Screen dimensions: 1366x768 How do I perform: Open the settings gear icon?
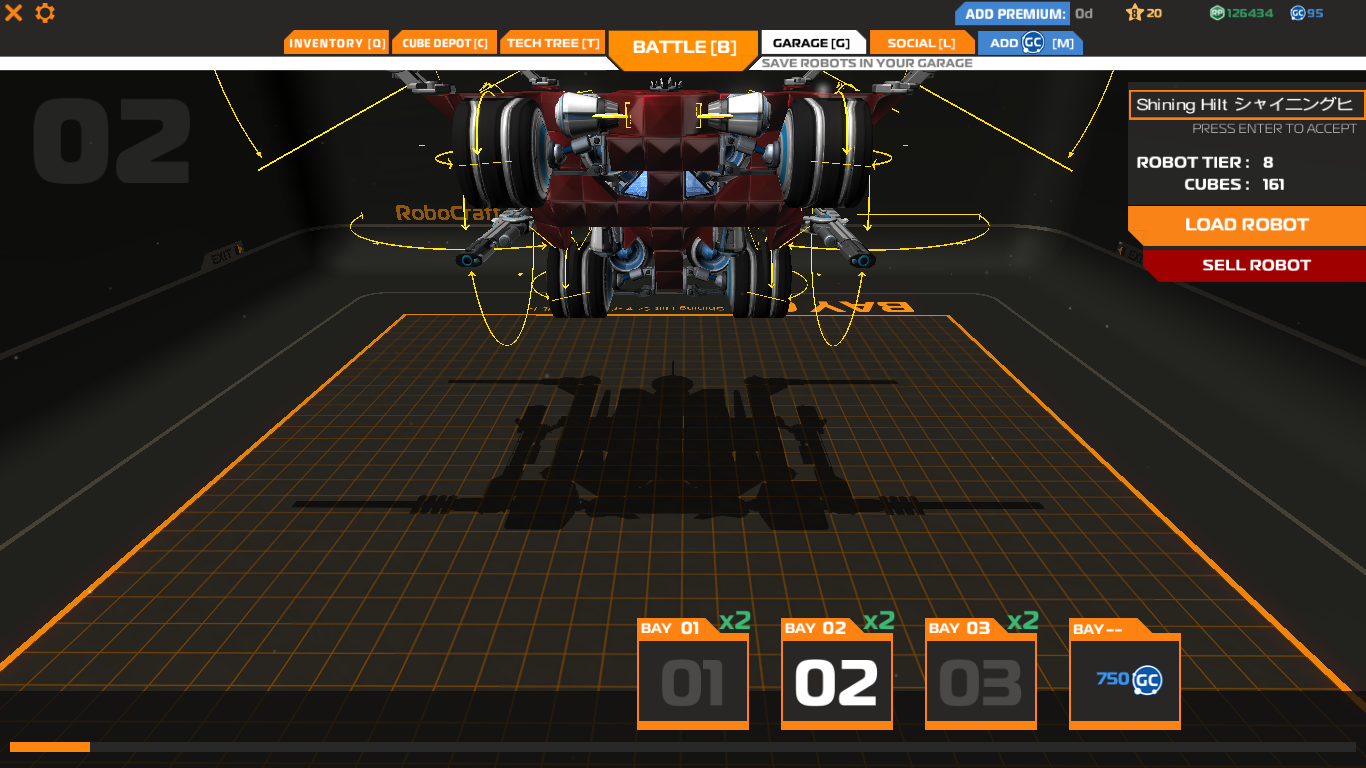point(45,13)
